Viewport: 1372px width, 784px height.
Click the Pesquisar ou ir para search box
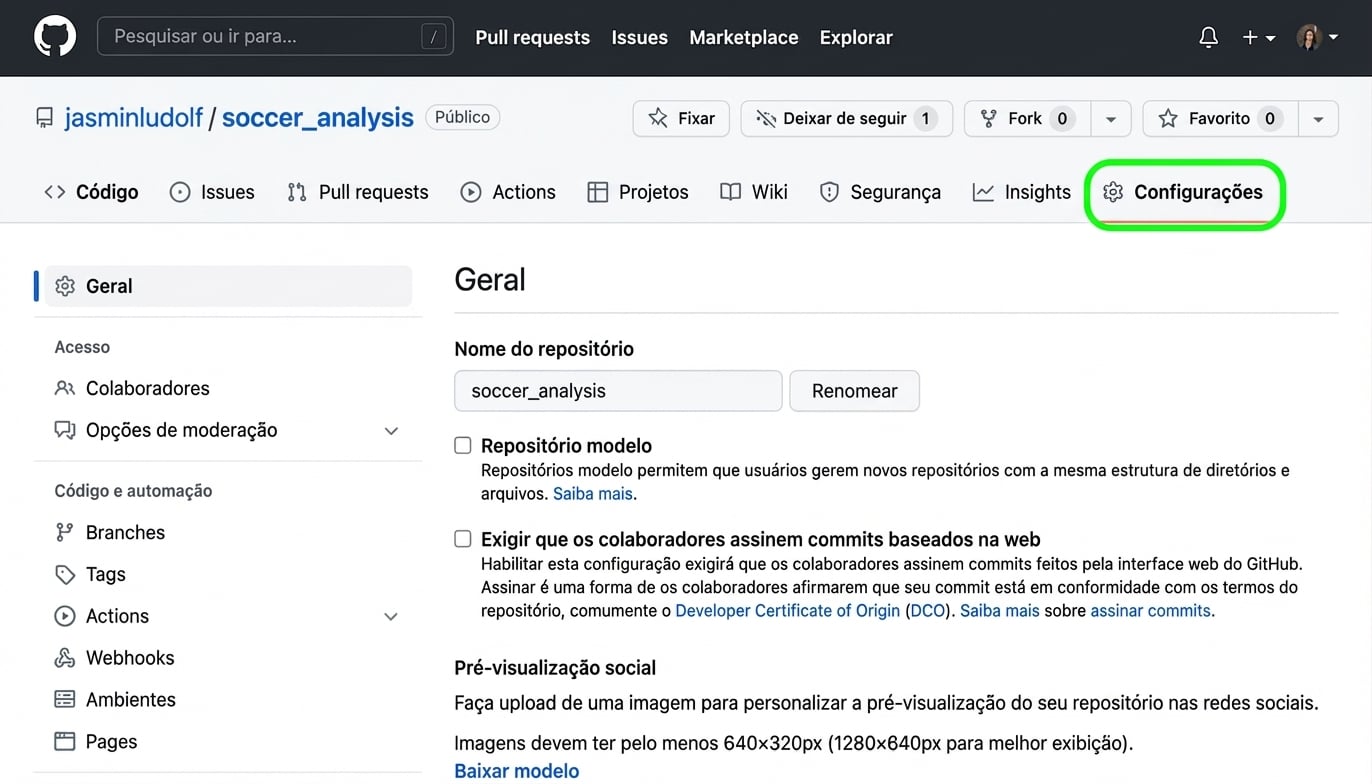click(275, 37)
